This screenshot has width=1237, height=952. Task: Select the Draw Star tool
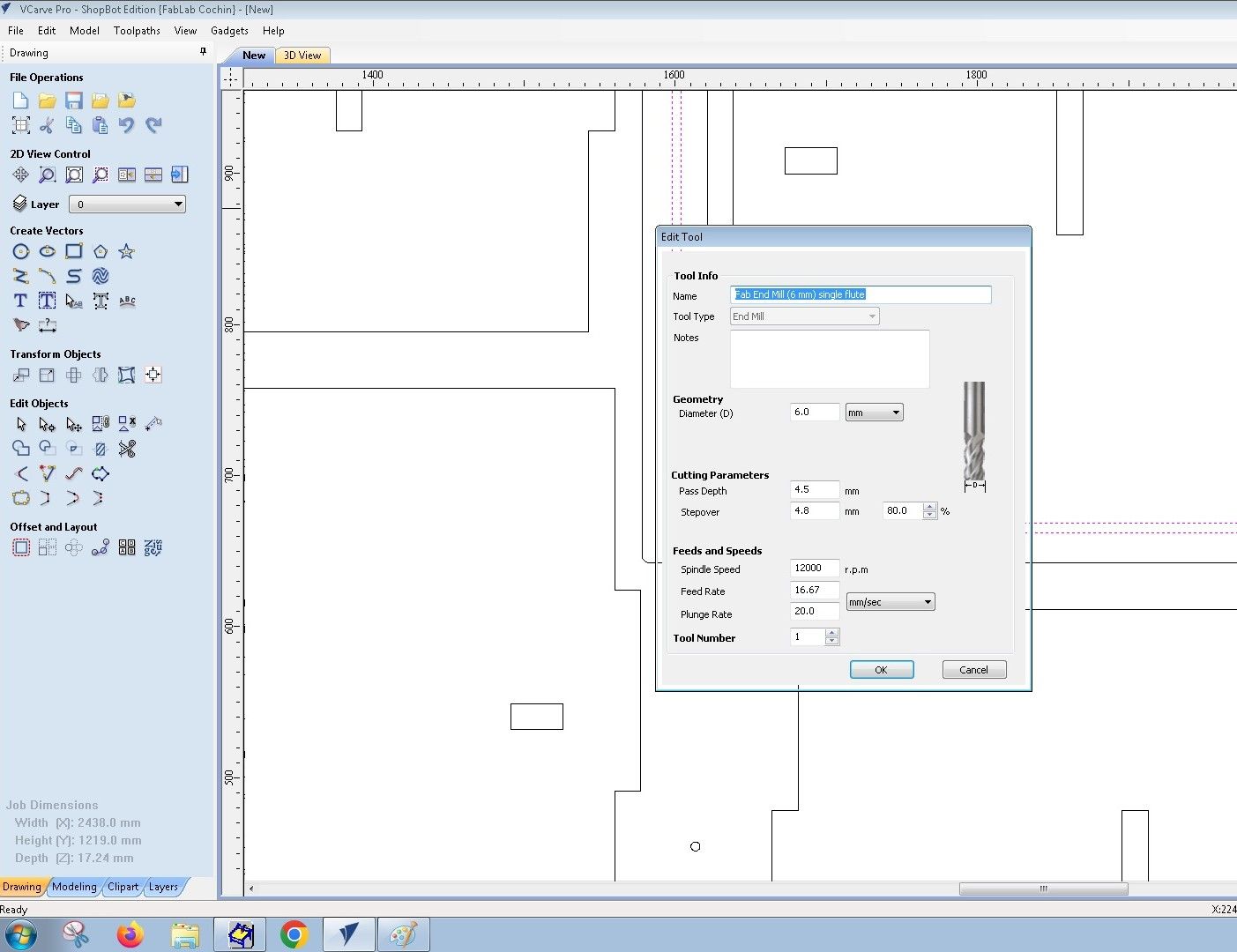pos(126,251)
